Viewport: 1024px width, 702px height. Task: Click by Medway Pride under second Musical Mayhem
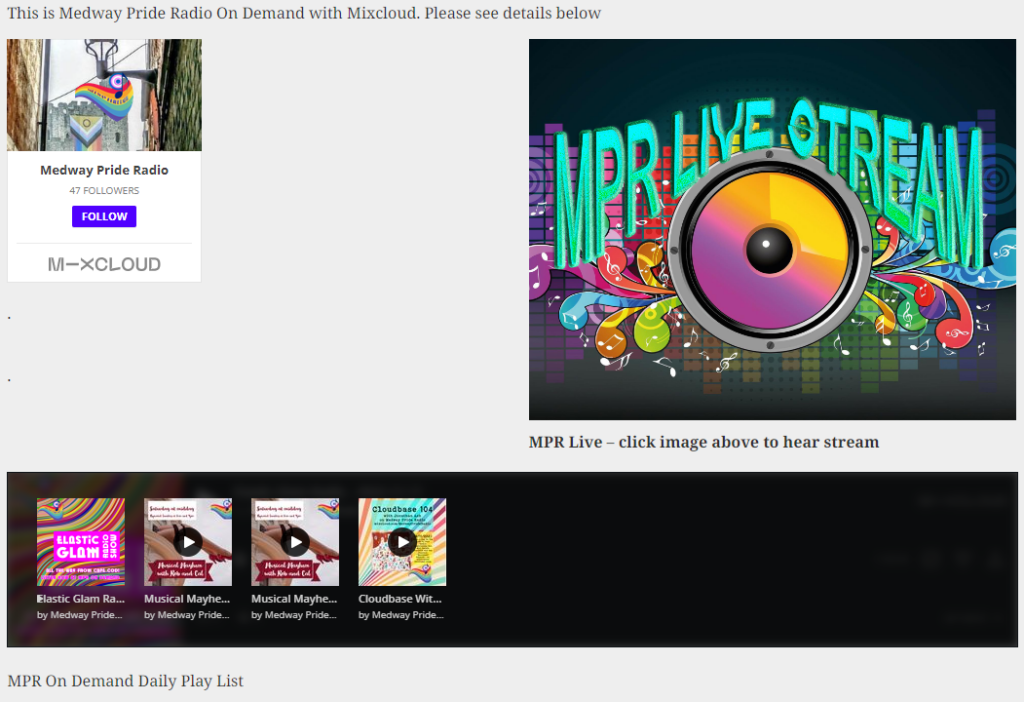pyautogui.click(x=294, y=615)
